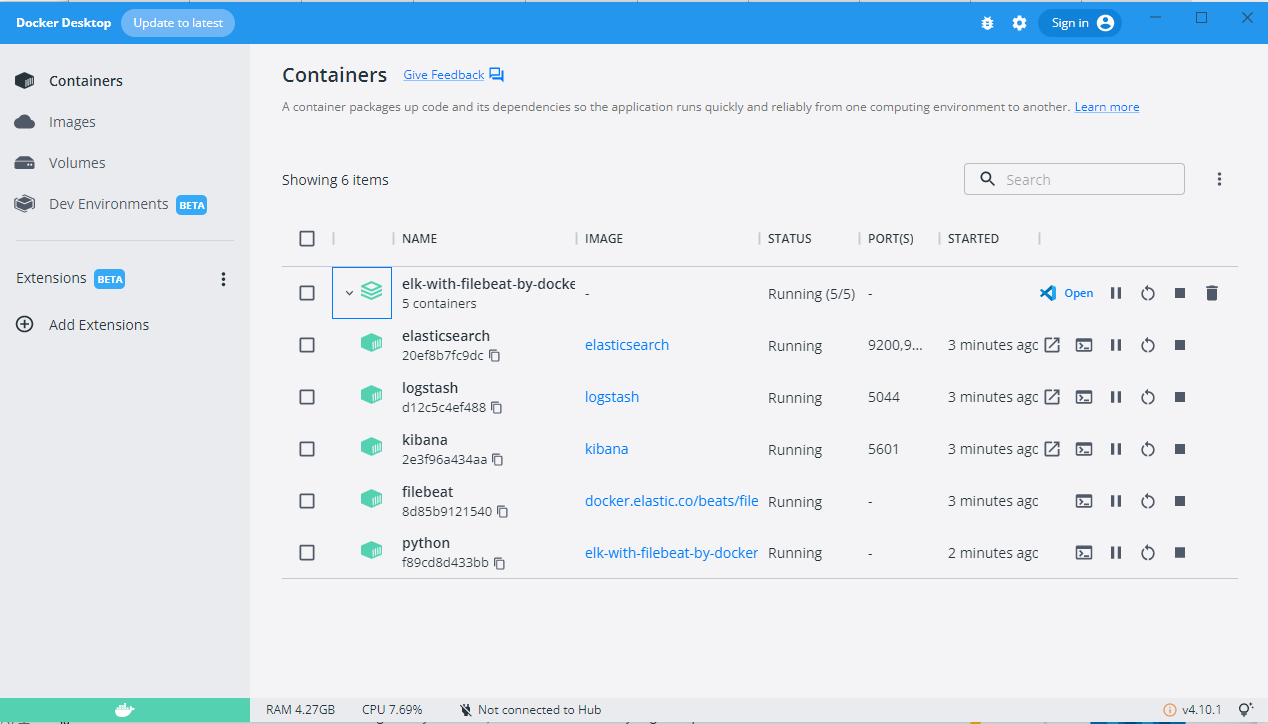Pause the kibana container
The image size is (1268, 724).
coord(1116,449)
